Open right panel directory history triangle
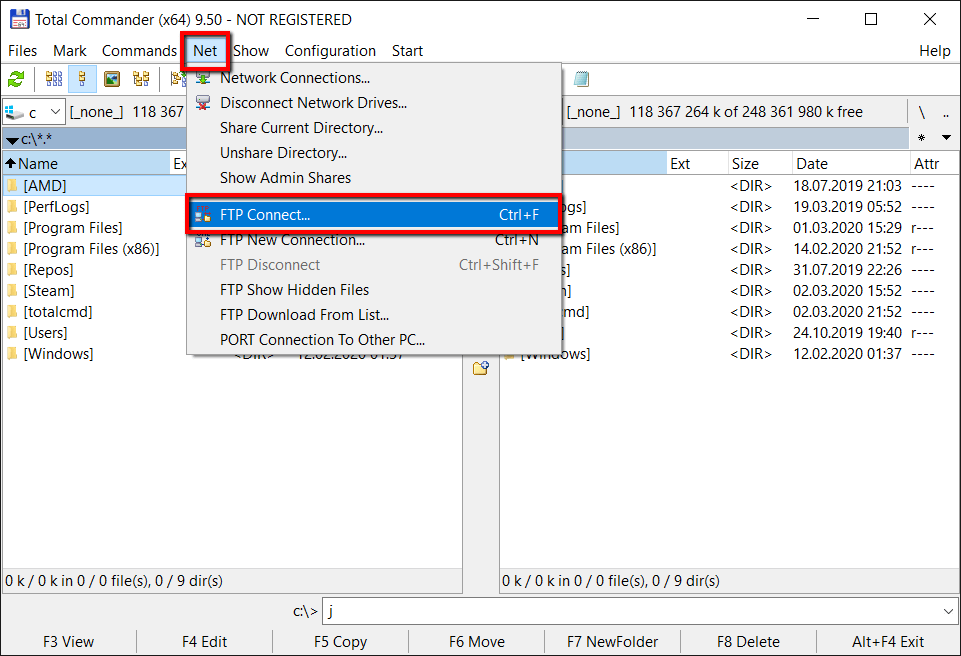961x656 pixels. pos(946,138)
